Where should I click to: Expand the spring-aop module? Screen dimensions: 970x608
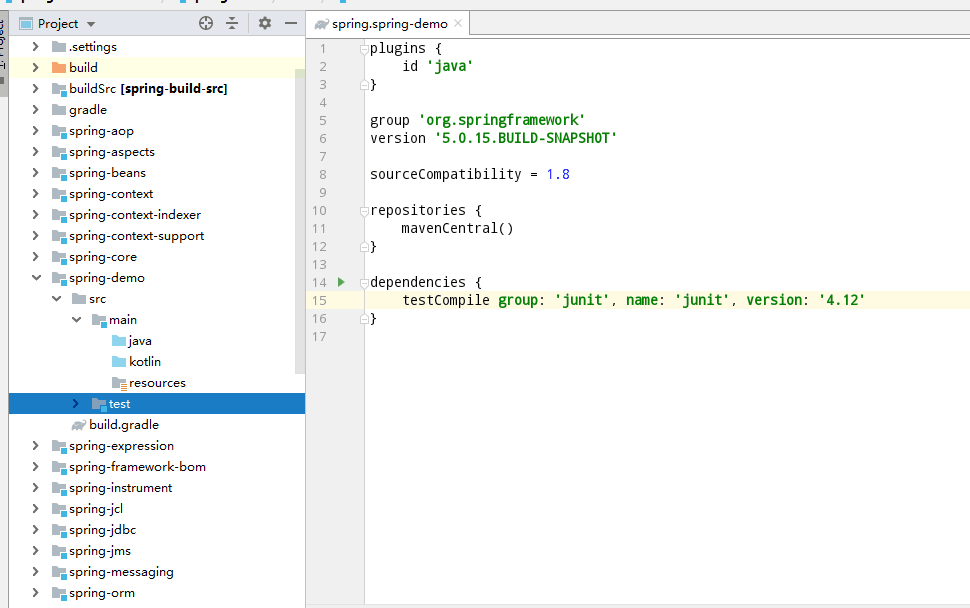pyautogui.click(x=35, y=131)
